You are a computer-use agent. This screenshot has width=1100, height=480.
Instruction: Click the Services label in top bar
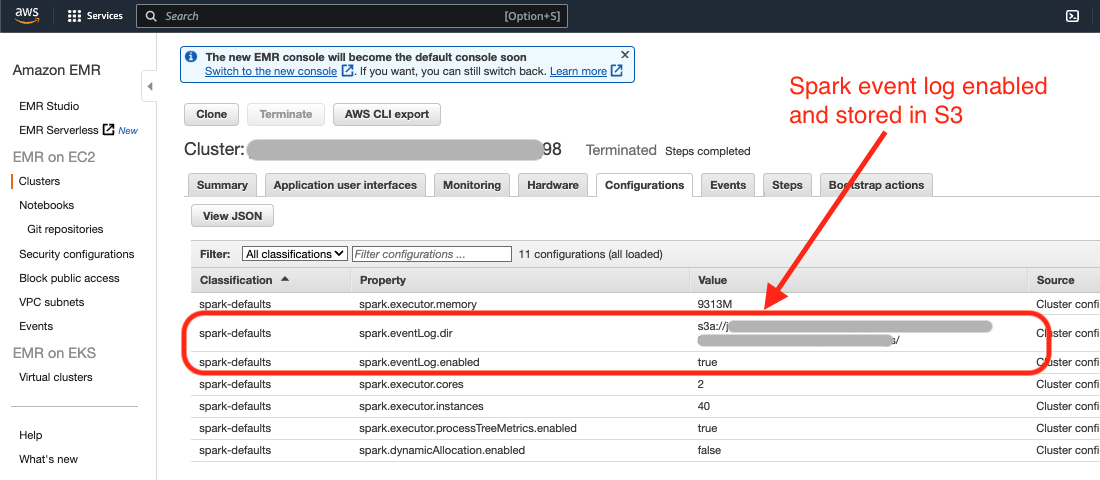point(105,16)
